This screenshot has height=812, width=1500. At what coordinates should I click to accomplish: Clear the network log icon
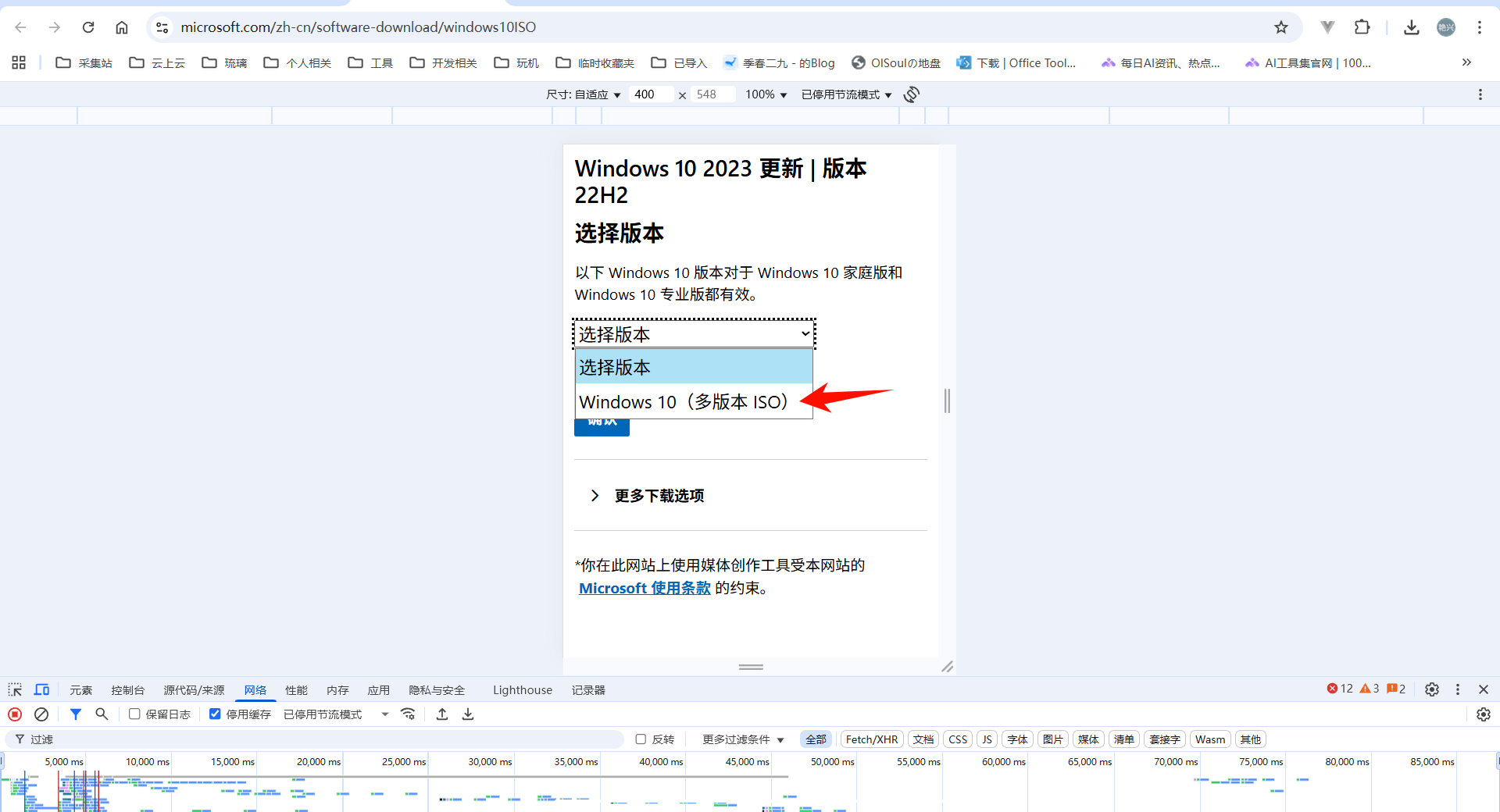click(x=41, y=714)
